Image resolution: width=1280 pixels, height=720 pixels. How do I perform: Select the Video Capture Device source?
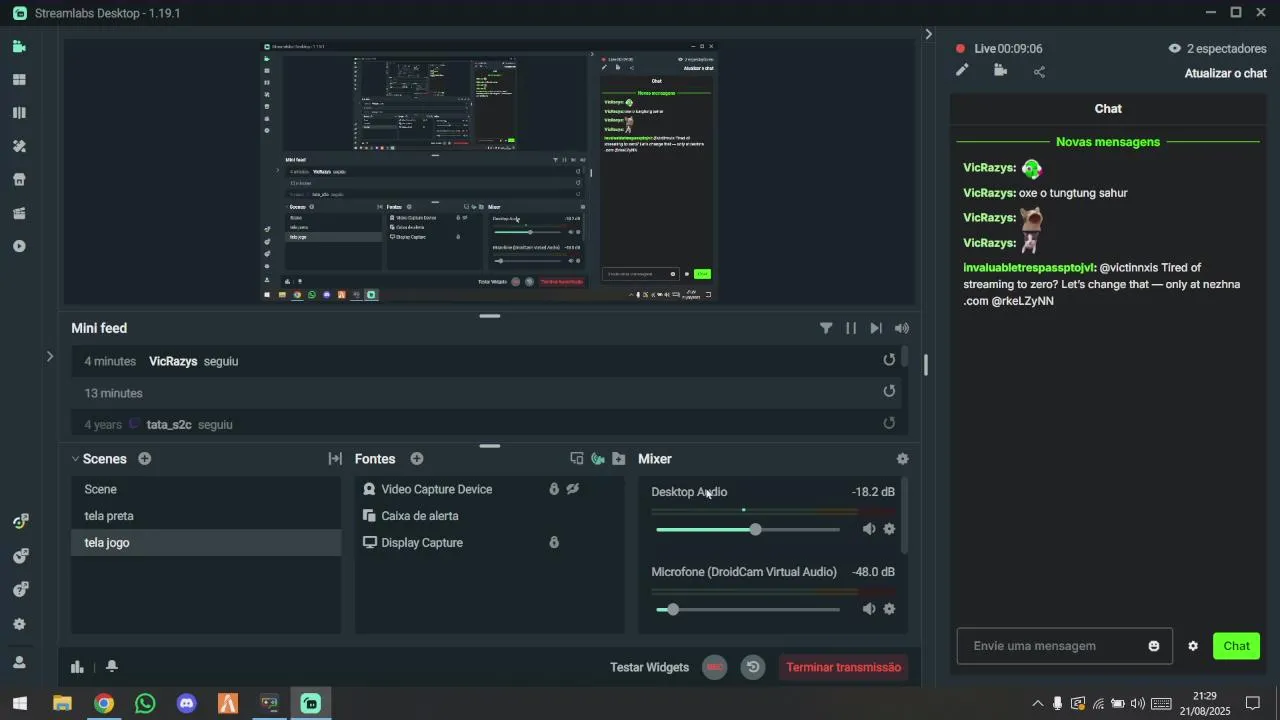coord(490,489)
